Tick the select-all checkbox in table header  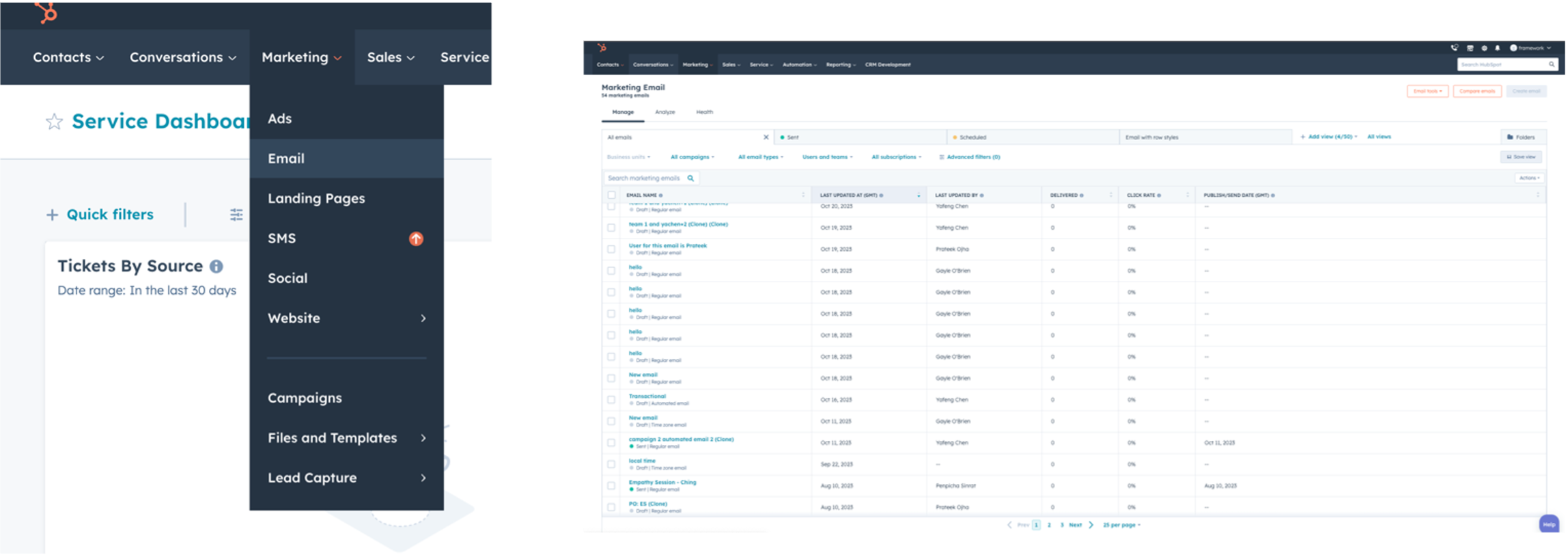(x=611, y=195)
